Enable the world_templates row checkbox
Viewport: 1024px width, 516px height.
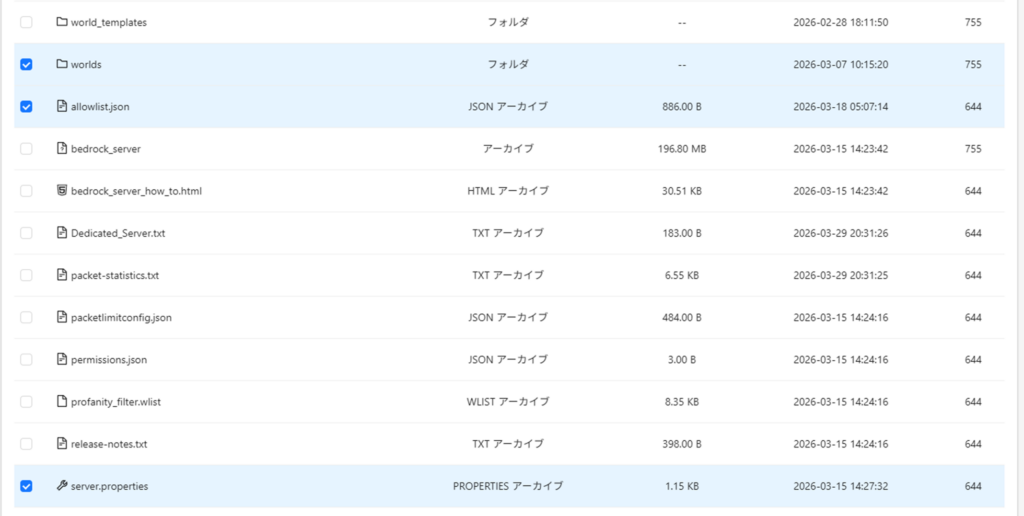click(26, 22)
